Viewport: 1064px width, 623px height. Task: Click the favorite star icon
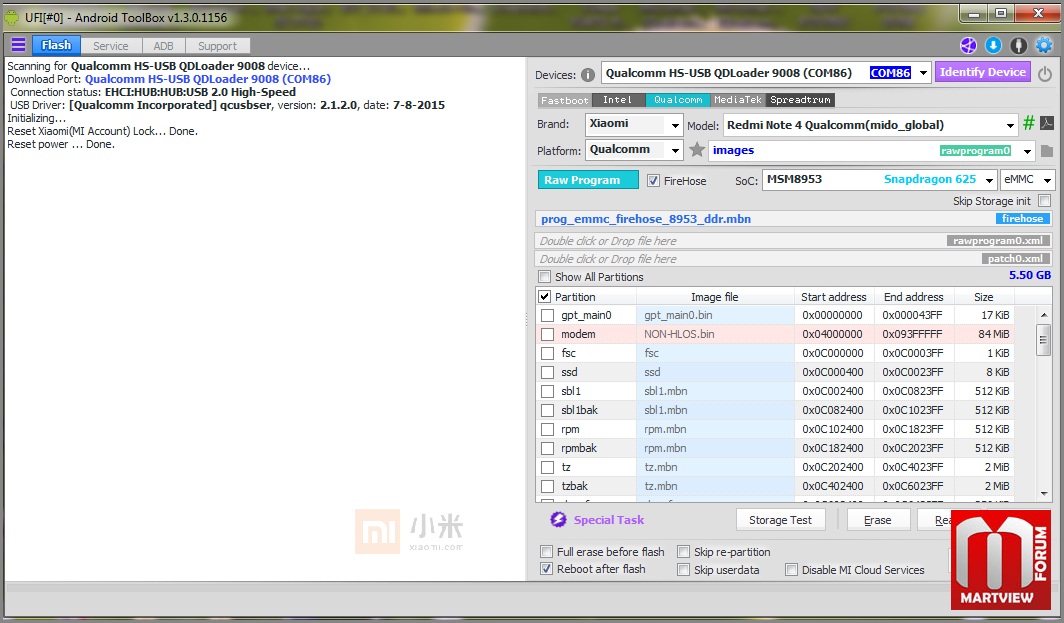697,150
